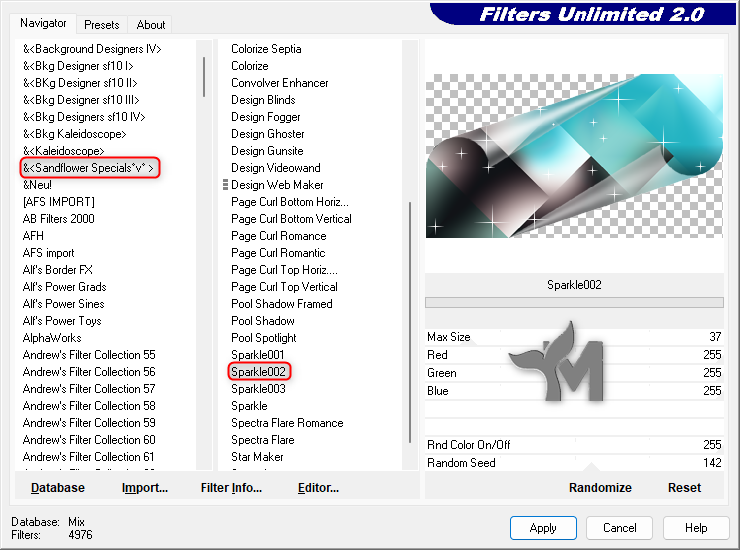Select the AFH category

(x=33, y=236)
